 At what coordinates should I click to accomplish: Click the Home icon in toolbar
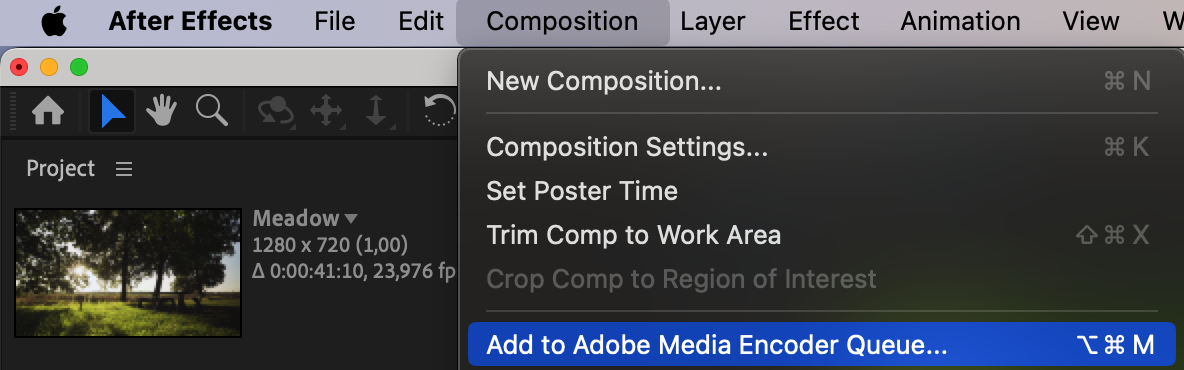point(48,112)
